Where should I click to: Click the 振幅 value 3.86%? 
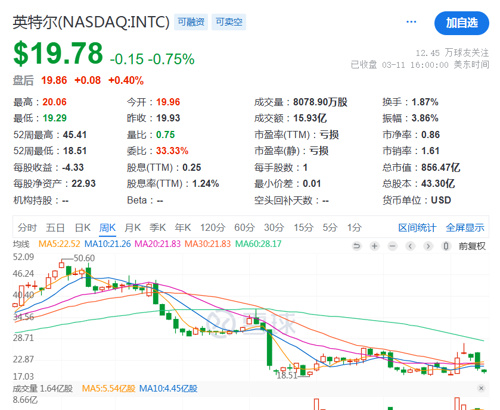coord(425,118)
